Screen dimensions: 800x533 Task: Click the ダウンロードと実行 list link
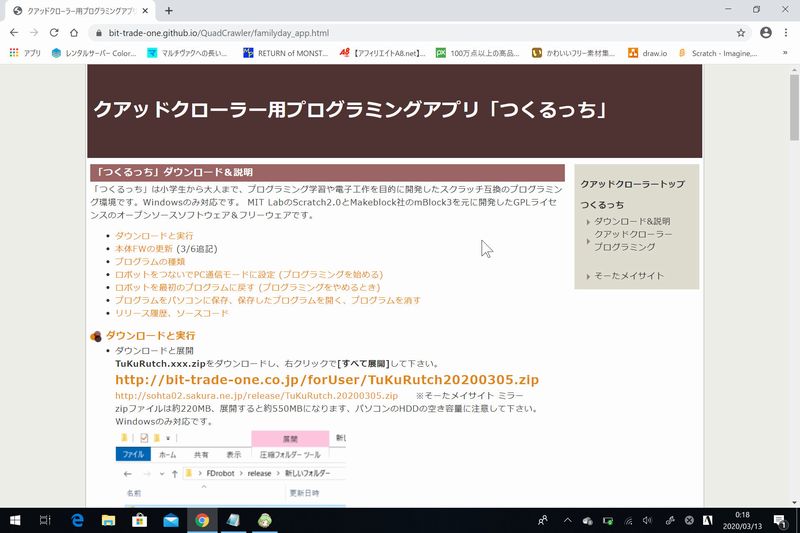(140, 236)
